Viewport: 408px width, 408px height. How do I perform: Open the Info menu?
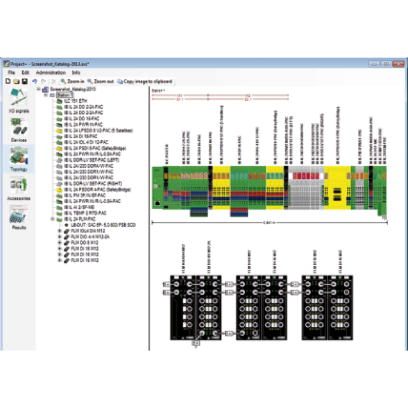tap(76, 72)
